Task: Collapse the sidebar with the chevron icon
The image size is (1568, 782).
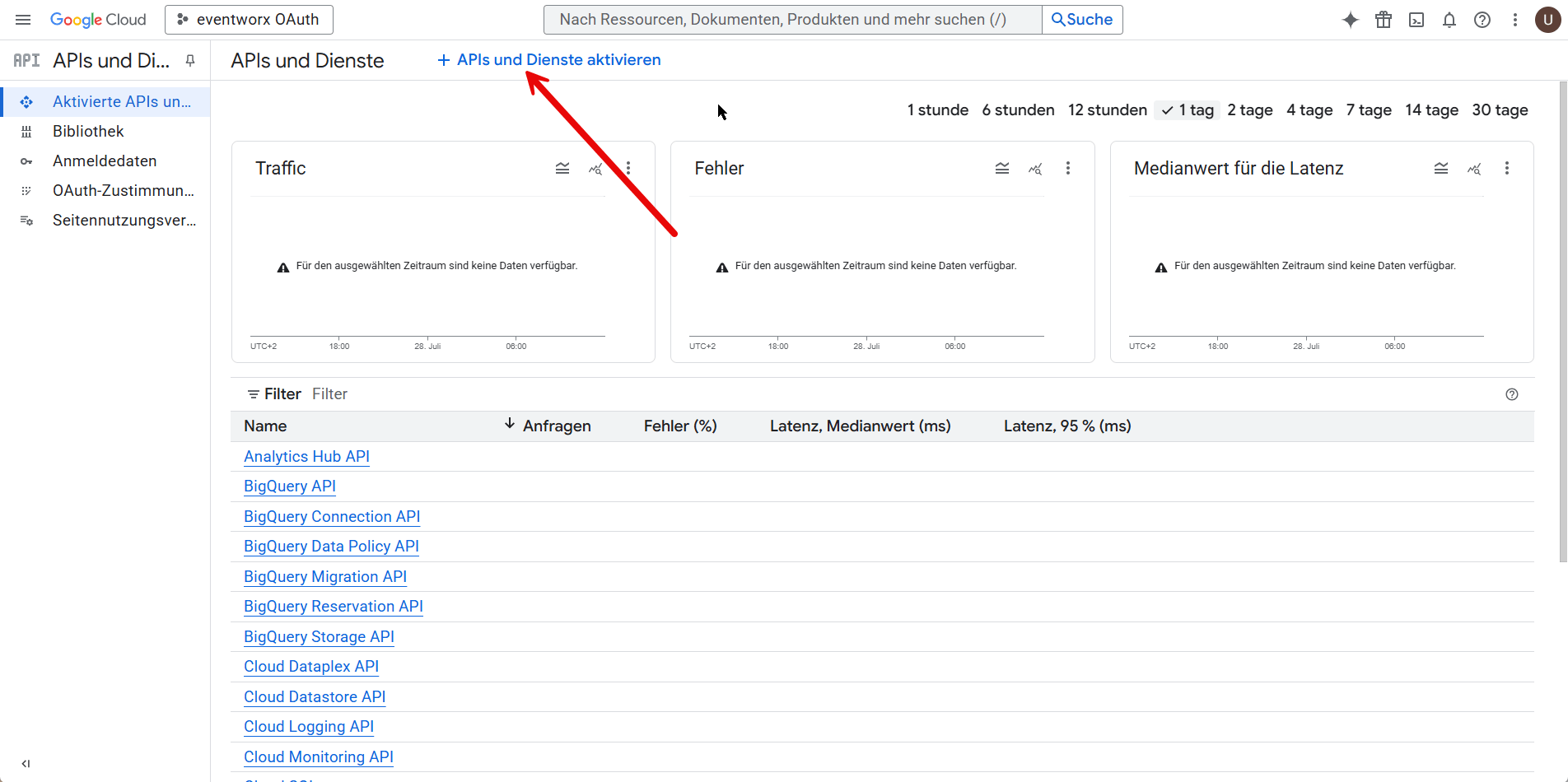Action: (26, 764)
